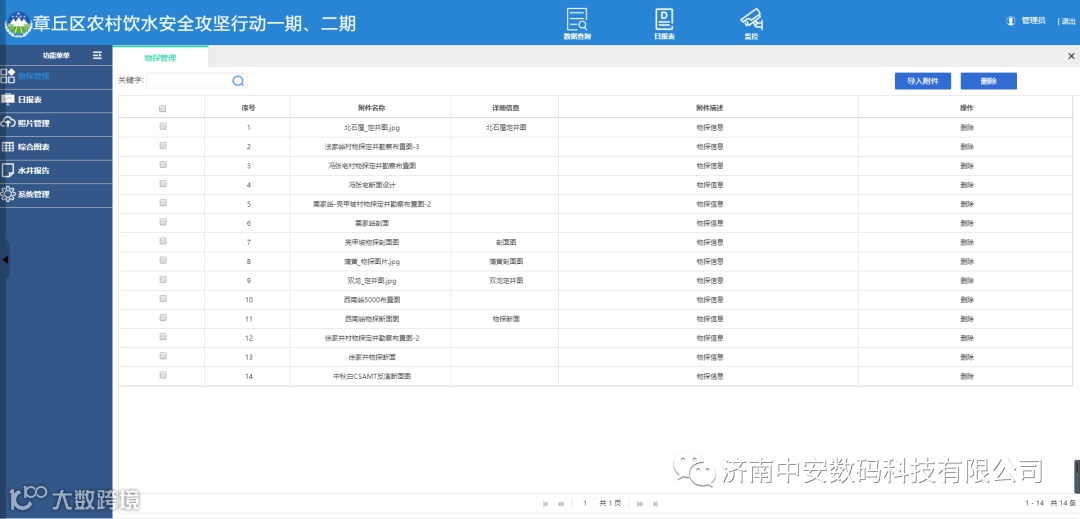Check the box for row 13
Screen dimensions: 1080x519
click(x=163, y=356)
